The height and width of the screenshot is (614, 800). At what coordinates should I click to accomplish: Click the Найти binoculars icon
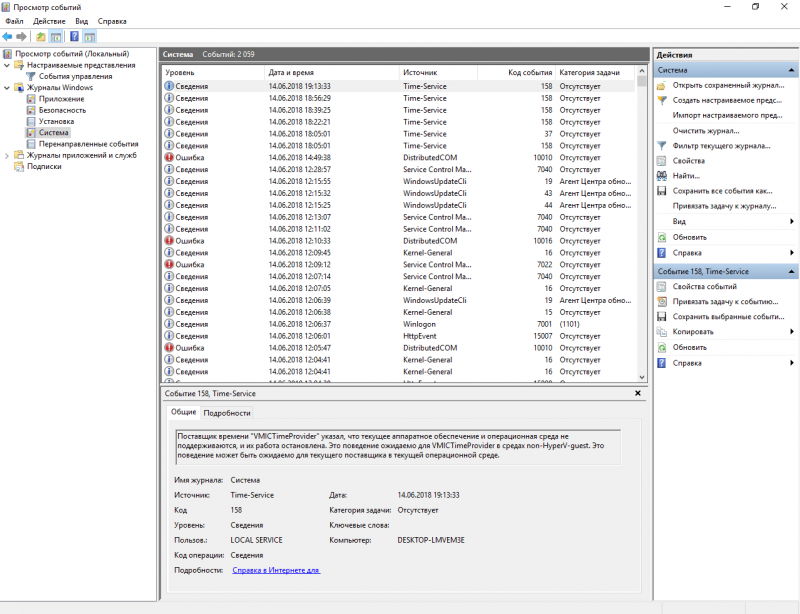pyautogui.click(x=662, y=176)
